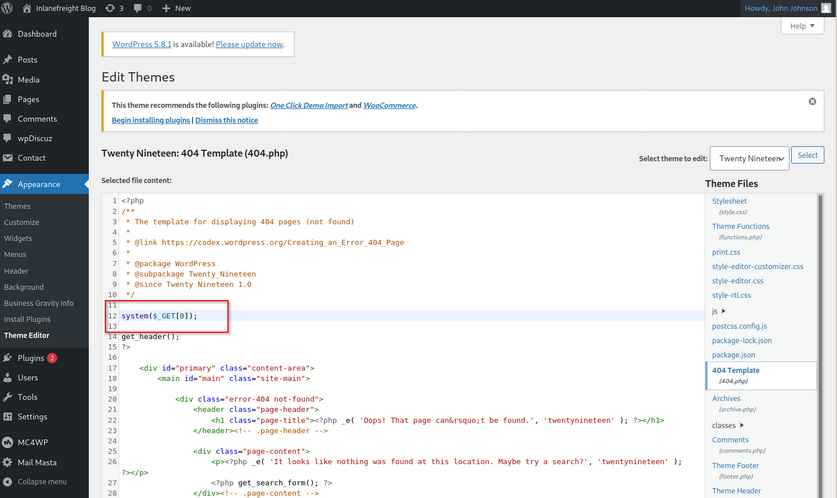Open the Settings menu
This screenshot has width=837, height=498.
(x=32, y=417)
